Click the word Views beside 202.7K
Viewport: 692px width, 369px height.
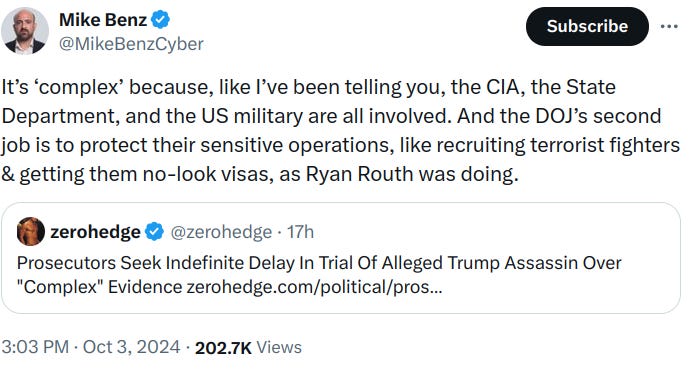(279, 347)
